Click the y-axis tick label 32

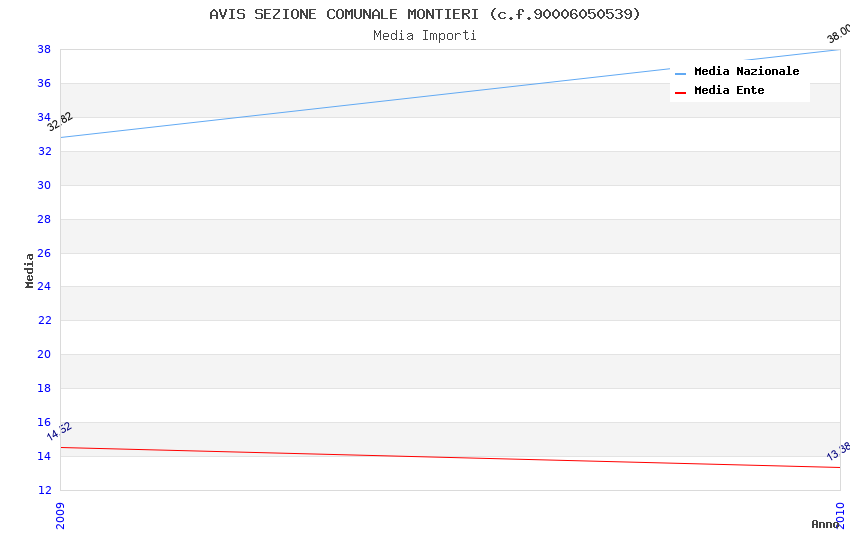pos(44,151)
